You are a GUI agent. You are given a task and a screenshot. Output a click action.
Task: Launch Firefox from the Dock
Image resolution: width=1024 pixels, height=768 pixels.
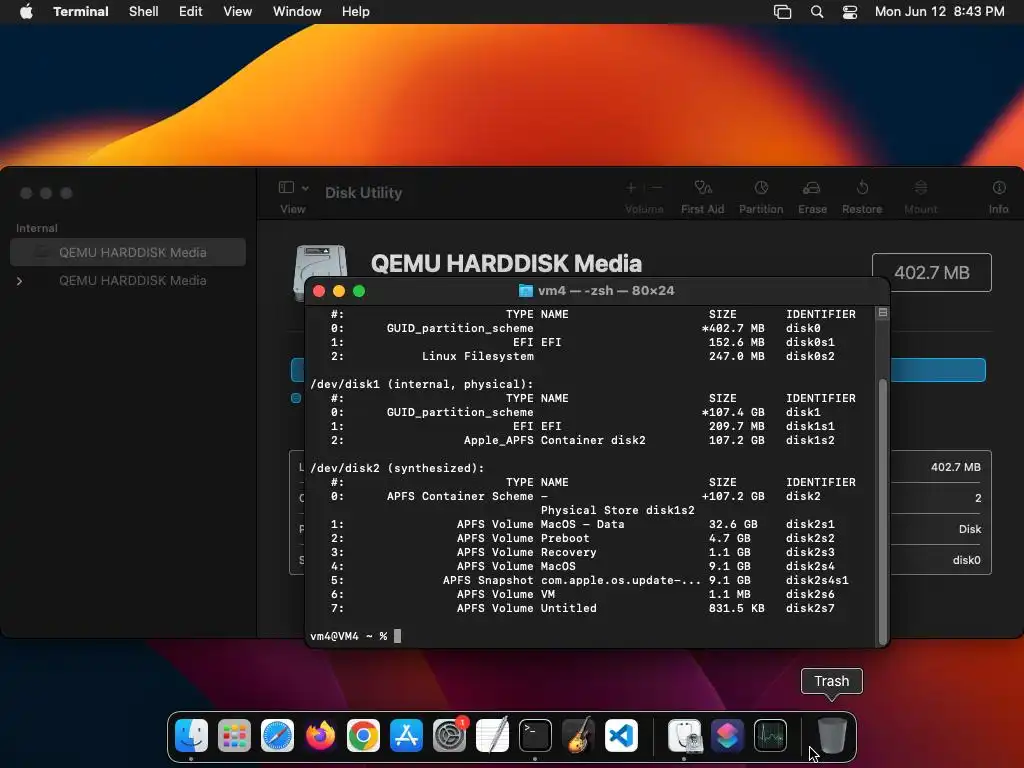tap(320, 735)
